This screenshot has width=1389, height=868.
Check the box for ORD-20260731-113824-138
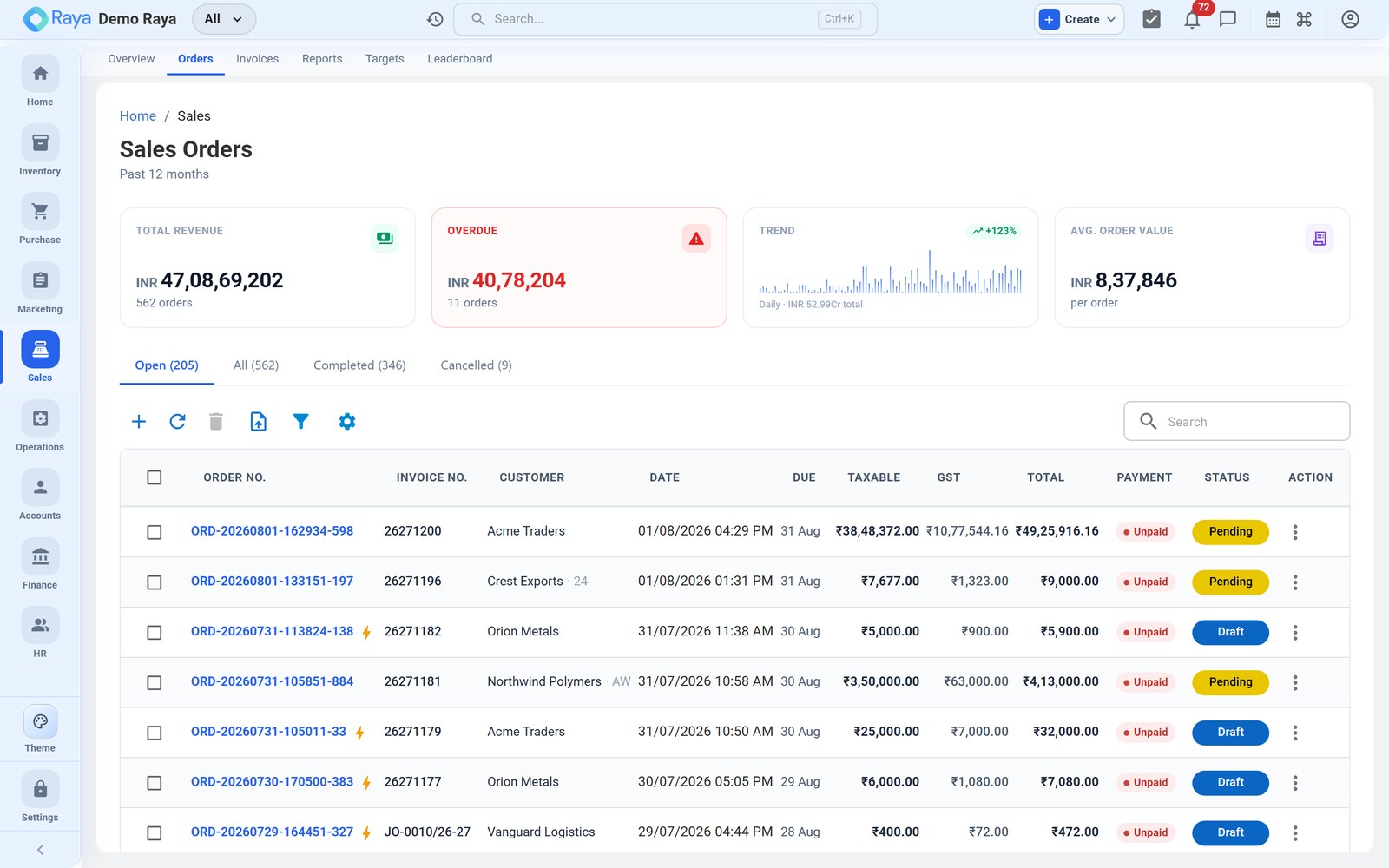(155, 633)
